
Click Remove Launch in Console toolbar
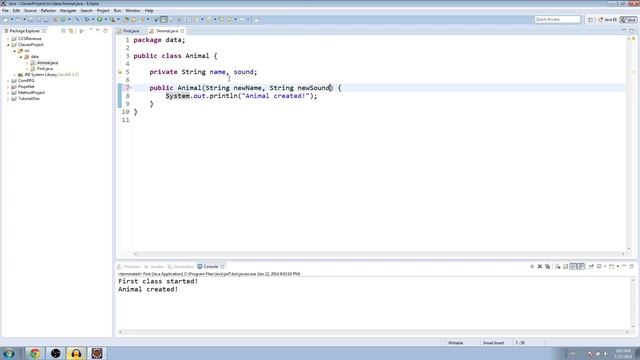pos(540,267)
